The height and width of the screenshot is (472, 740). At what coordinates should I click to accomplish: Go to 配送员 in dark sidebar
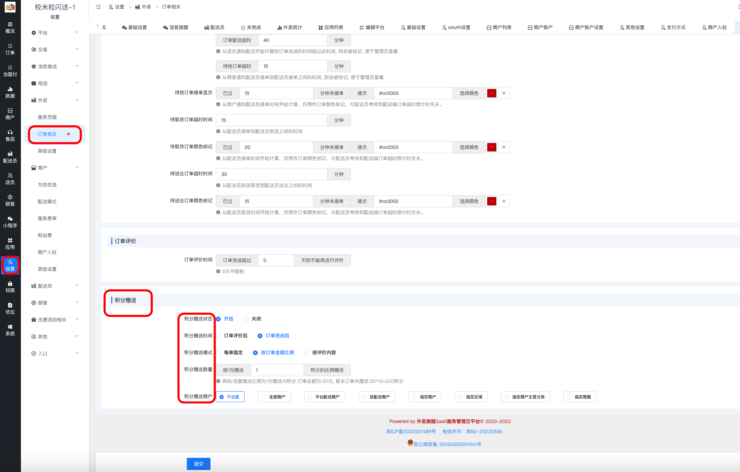(x=10, y=156)
